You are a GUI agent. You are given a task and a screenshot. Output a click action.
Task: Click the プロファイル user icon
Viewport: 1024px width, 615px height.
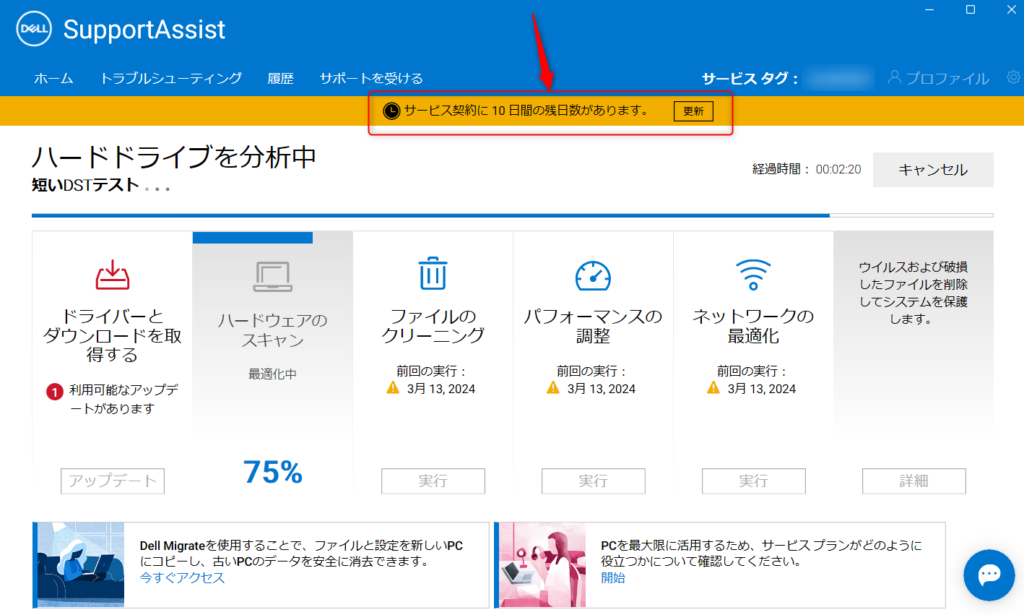pos(895,78)
